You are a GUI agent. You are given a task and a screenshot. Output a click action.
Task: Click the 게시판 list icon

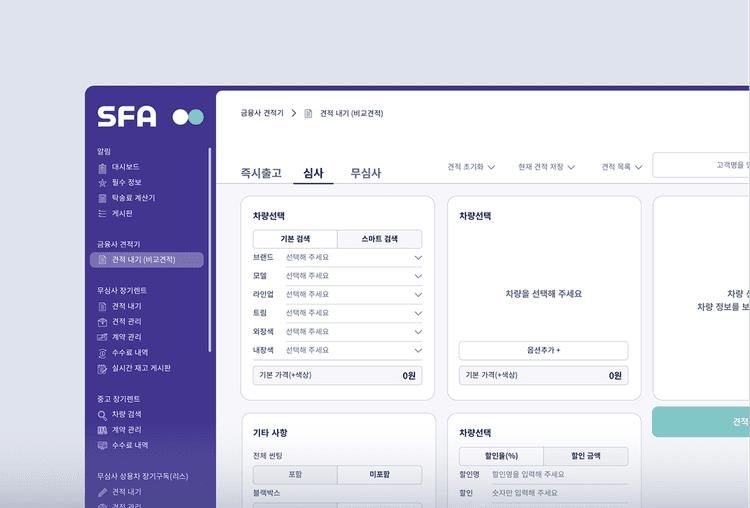[102, 214]
